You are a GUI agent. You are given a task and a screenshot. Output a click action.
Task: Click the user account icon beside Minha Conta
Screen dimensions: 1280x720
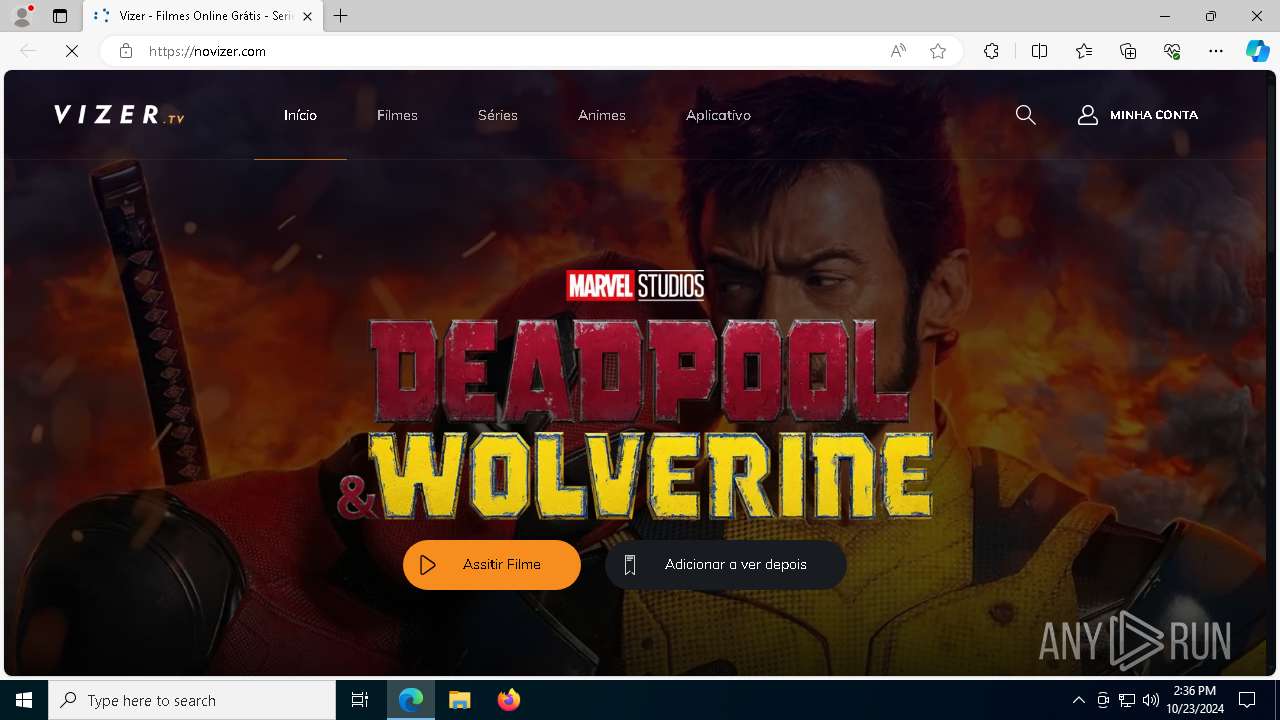click(1088, 115)
